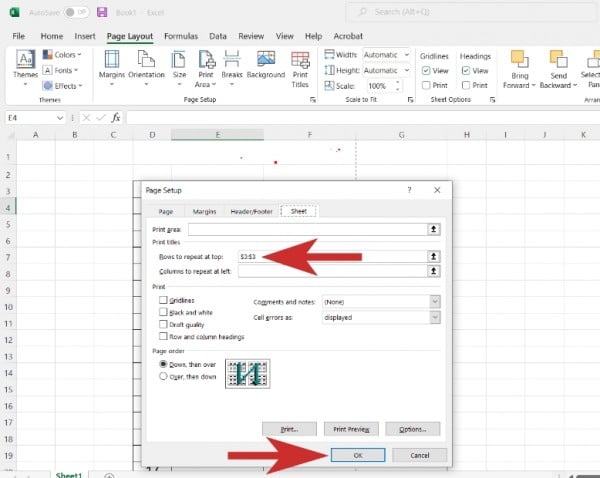Switch to the Insert ribbon tab
This screenshot has width=600, height=478.
85,36
